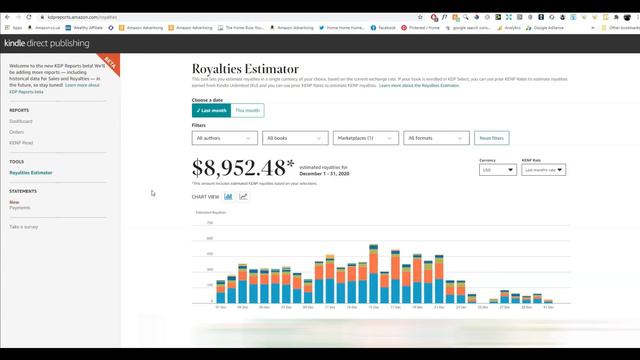Click the Reset filters button

pos(491,138)
